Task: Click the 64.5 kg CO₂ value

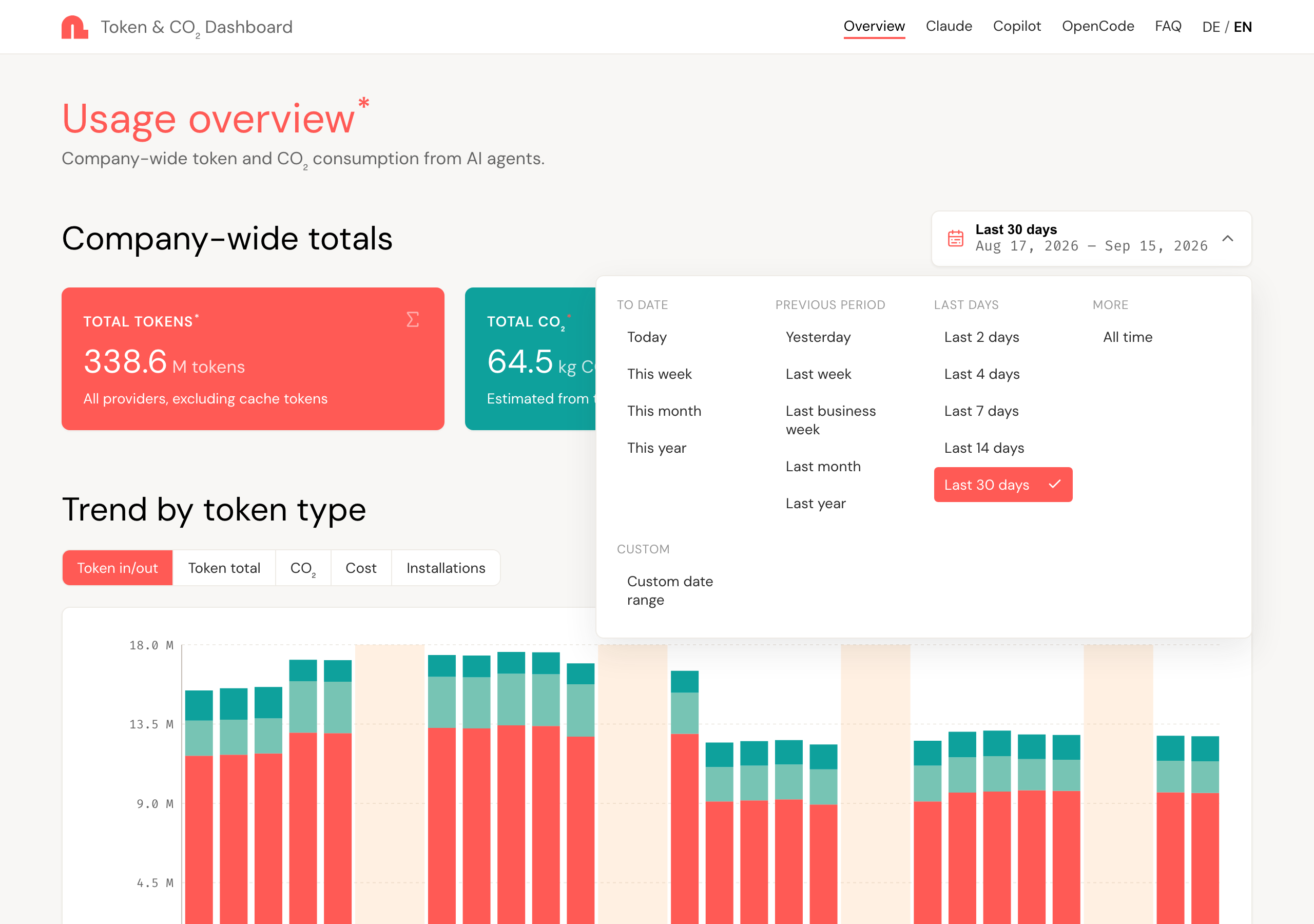Action: (x=541, y=362)
